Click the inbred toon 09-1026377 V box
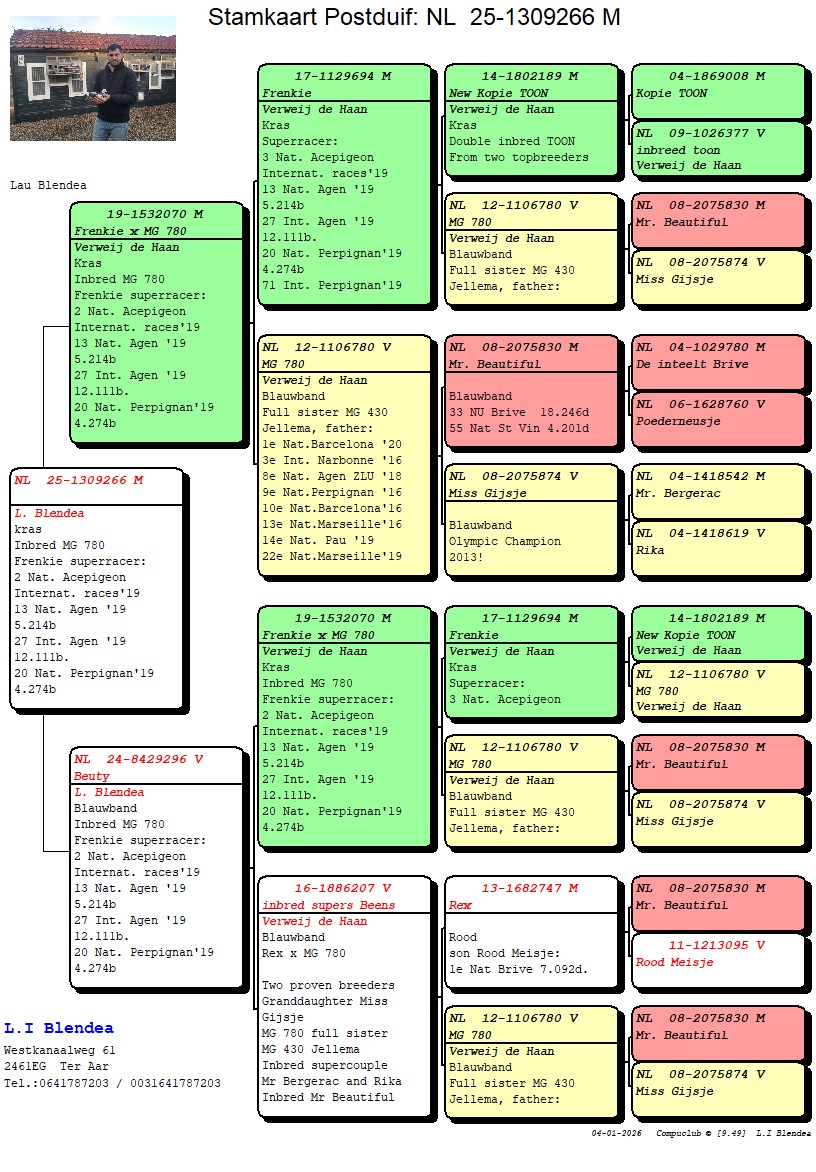 point(717,148)
